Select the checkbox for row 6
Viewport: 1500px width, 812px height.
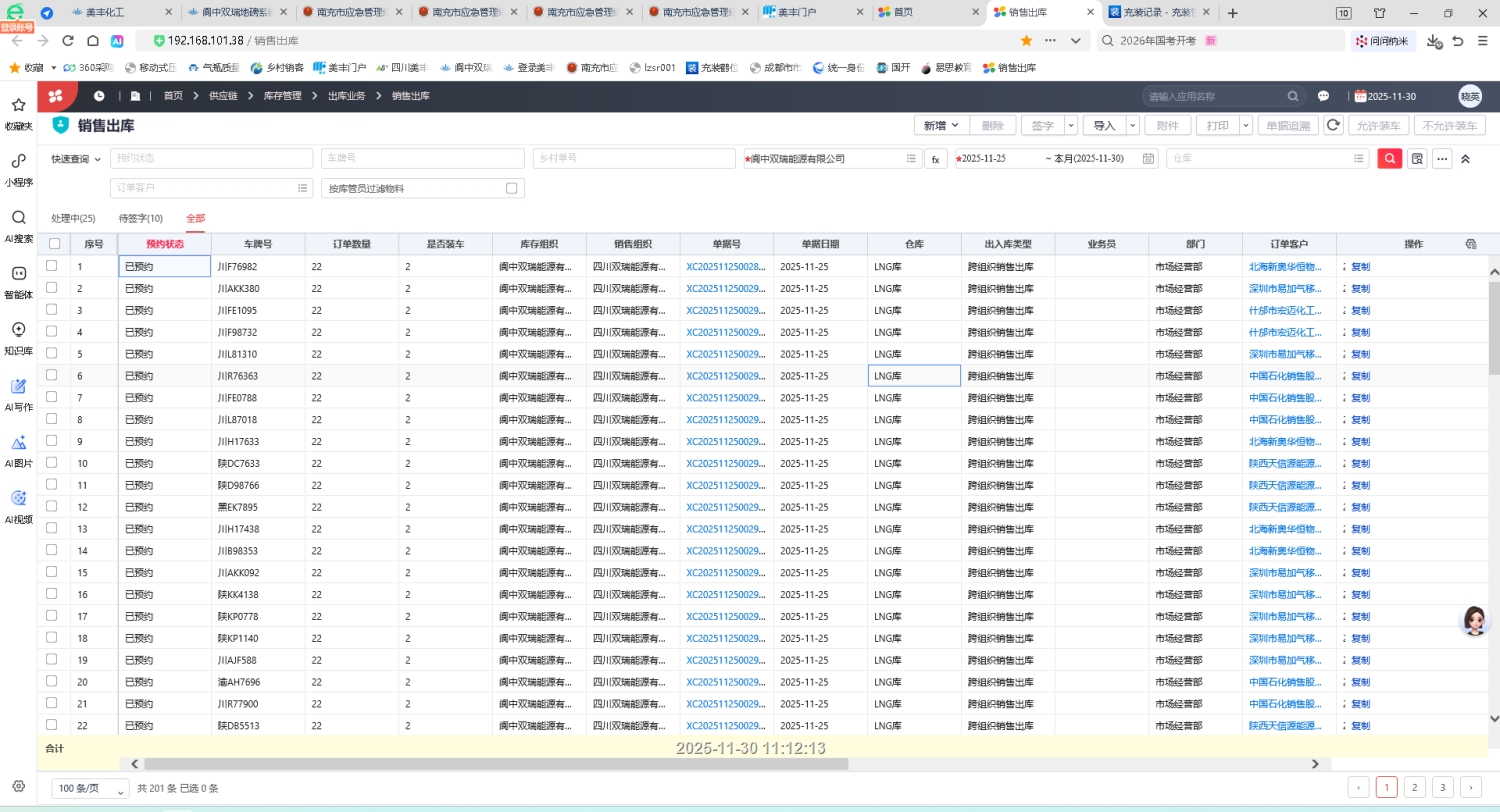[x=51, y=375]
